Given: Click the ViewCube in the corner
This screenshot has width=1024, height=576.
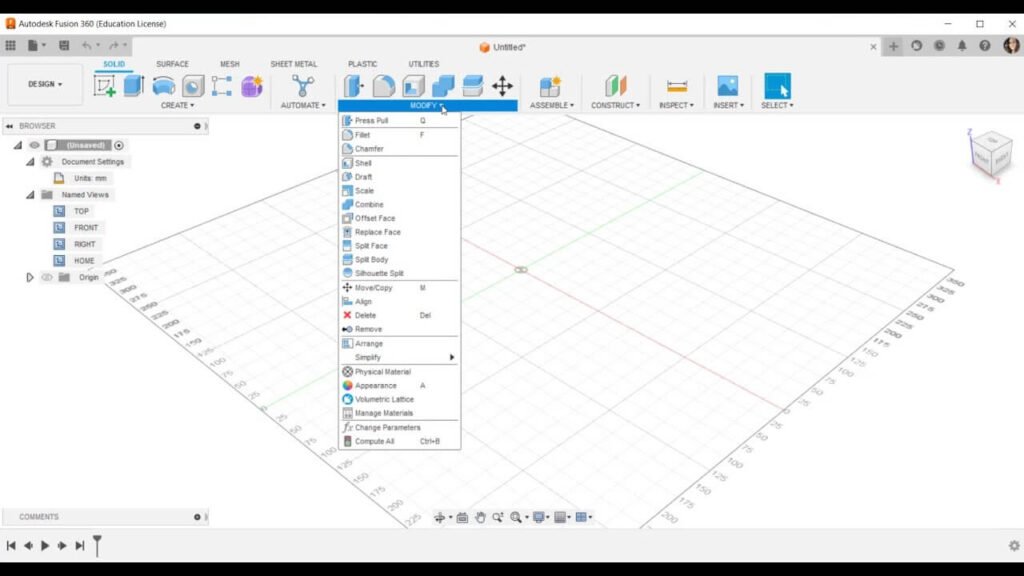Looking at the screenshot, I should [991, 154].
